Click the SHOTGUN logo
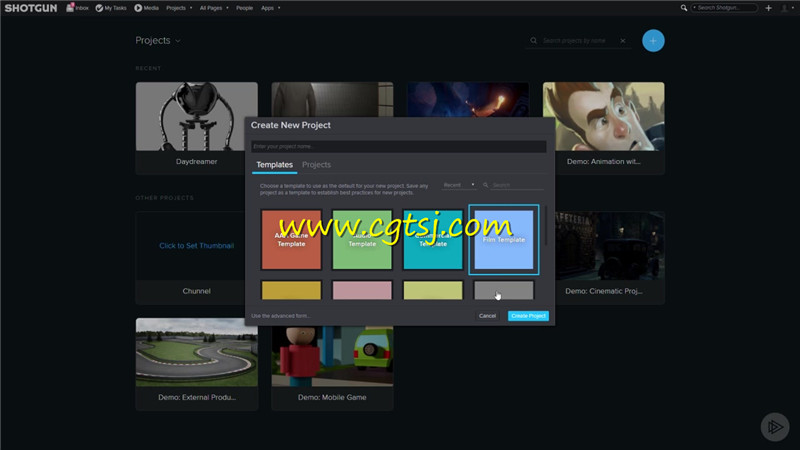 tap(31, 8)
